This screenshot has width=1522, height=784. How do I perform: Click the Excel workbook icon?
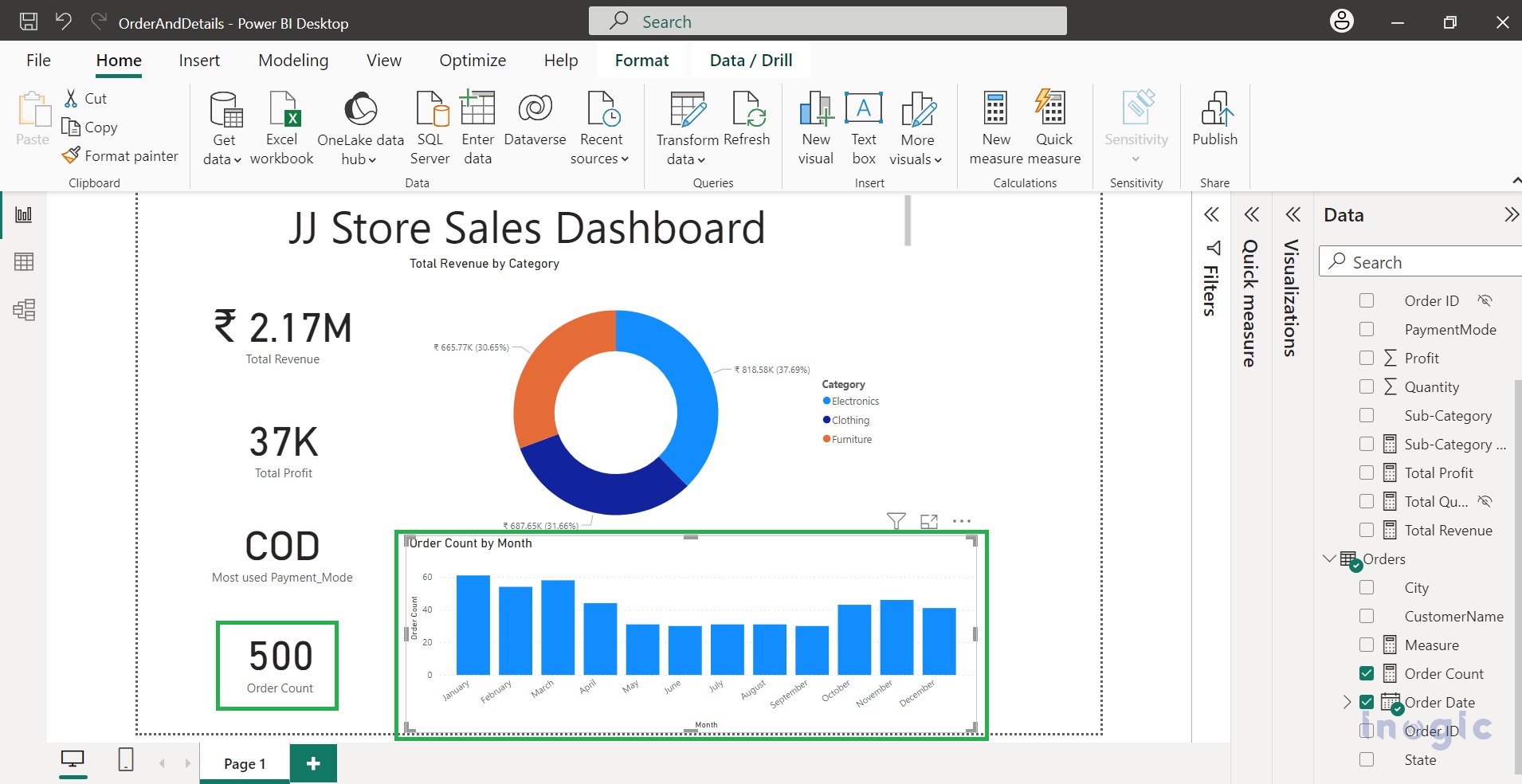coord(282,109)
